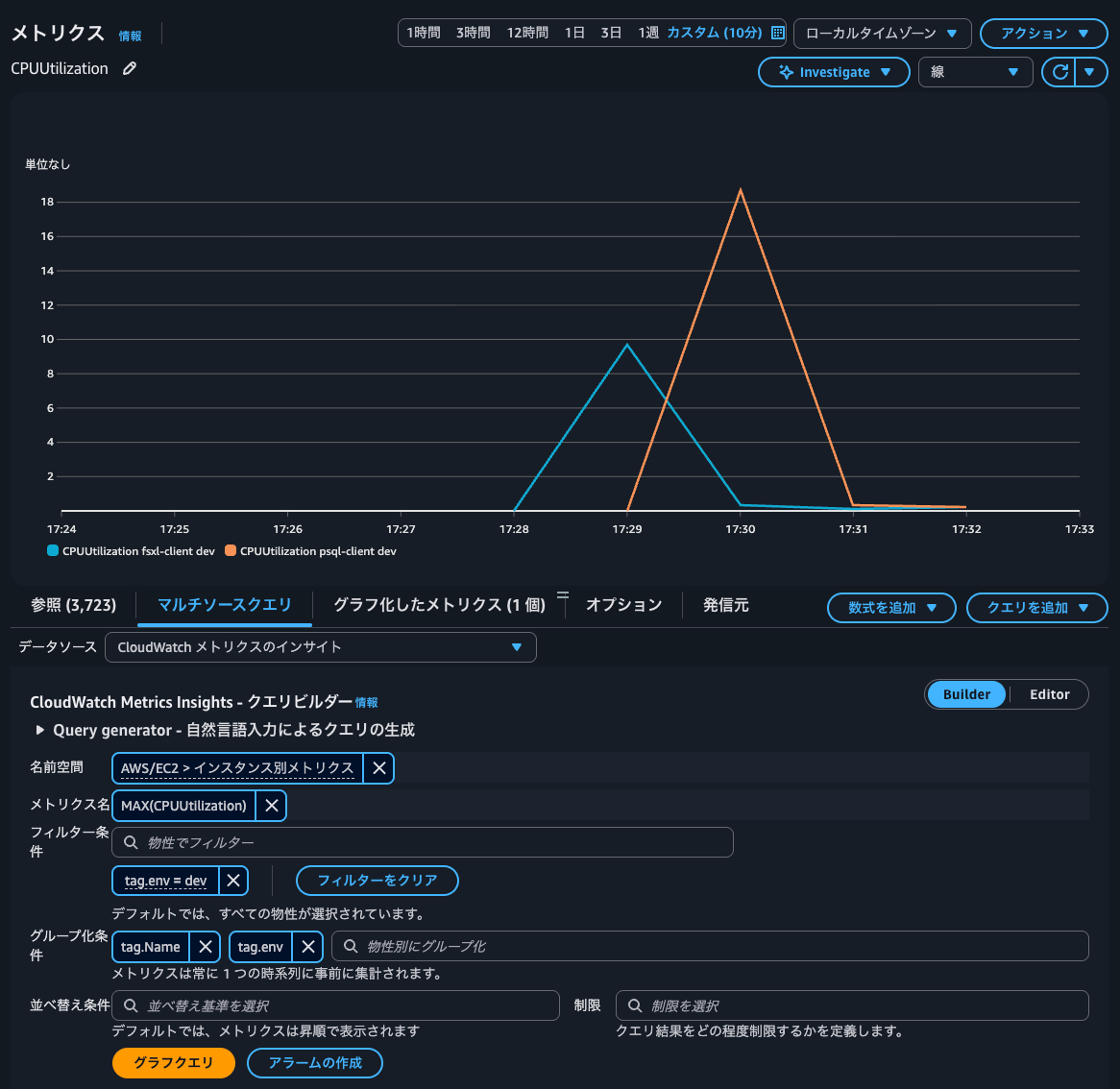Image resolution: width=1120 pixels, height=1089 pixels.
Task: Remove tag.Name from grouping
Action: (x=205, y=947)
